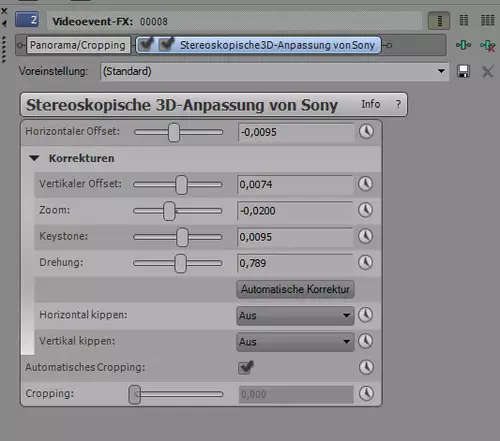Click the Horizontaler Offset value field -0,0095
The image size is (500, 441).
pyautogui.click(x=296, y=132)
